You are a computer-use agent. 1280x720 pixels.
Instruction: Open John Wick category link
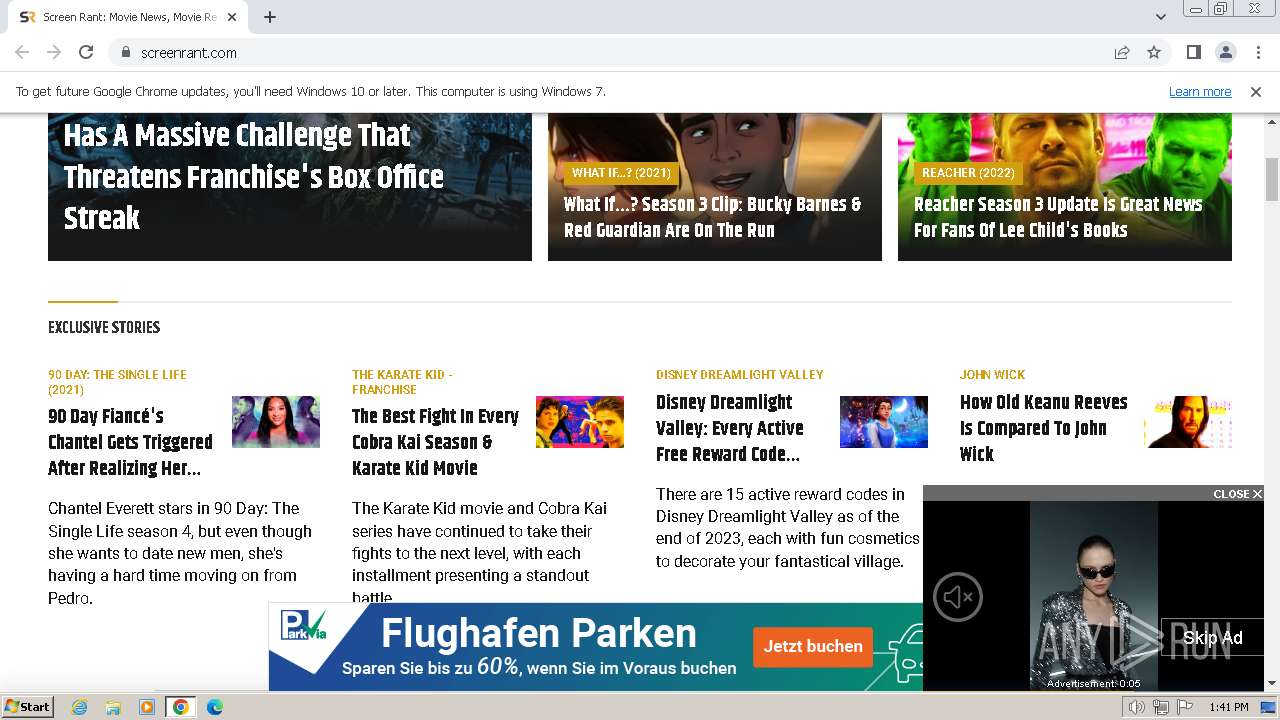point(992,374)
